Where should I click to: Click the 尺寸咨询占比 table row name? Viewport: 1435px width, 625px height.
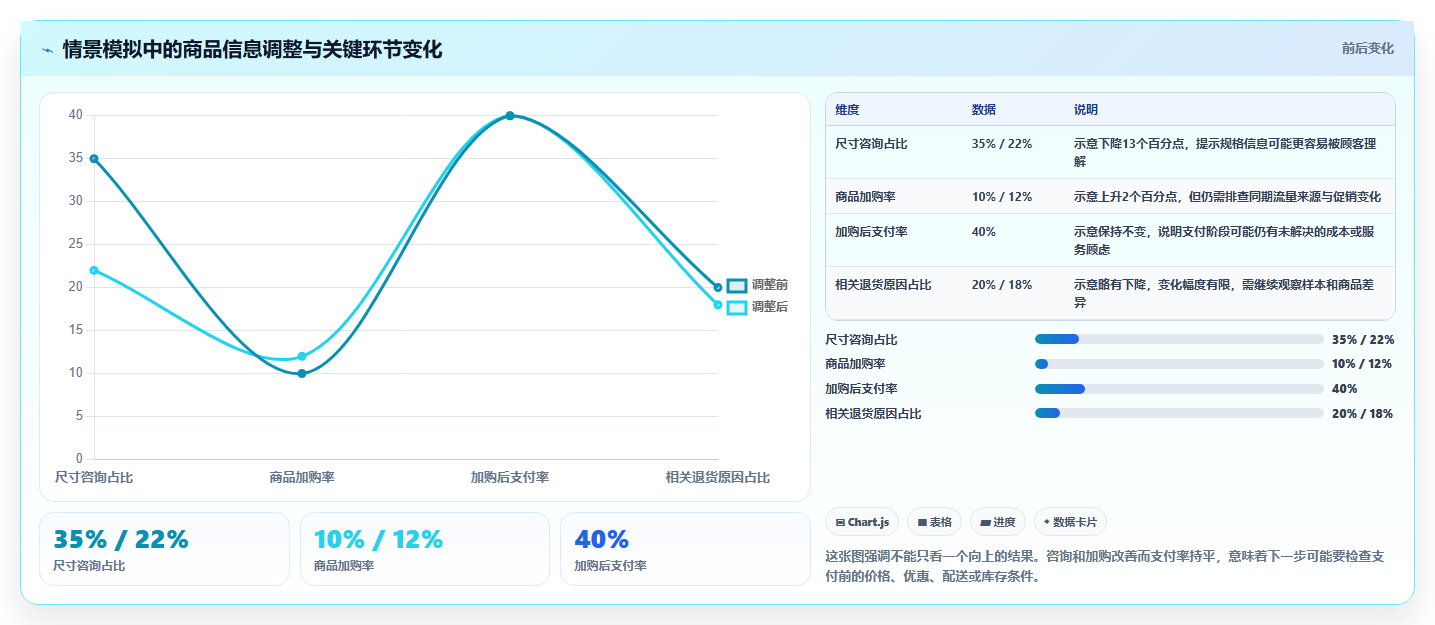point(871,144)
